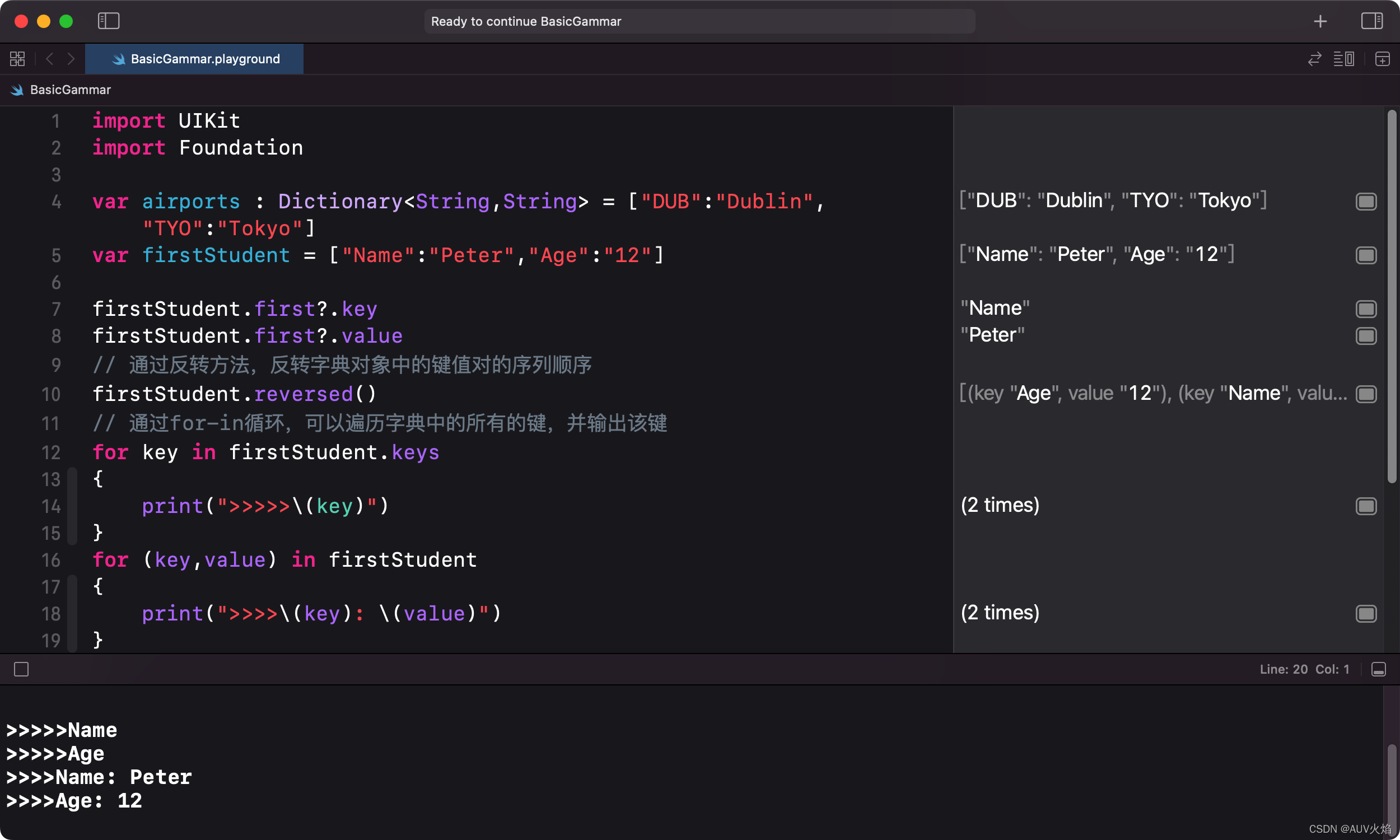Click line number 12 in gutter
The image size is (1400, 840).
(x=51, y=452)
